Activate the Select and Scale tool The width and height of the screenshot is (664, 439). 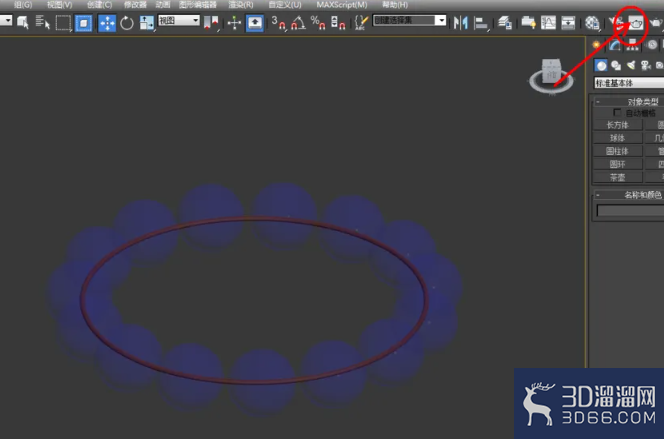tap(147, 23)
